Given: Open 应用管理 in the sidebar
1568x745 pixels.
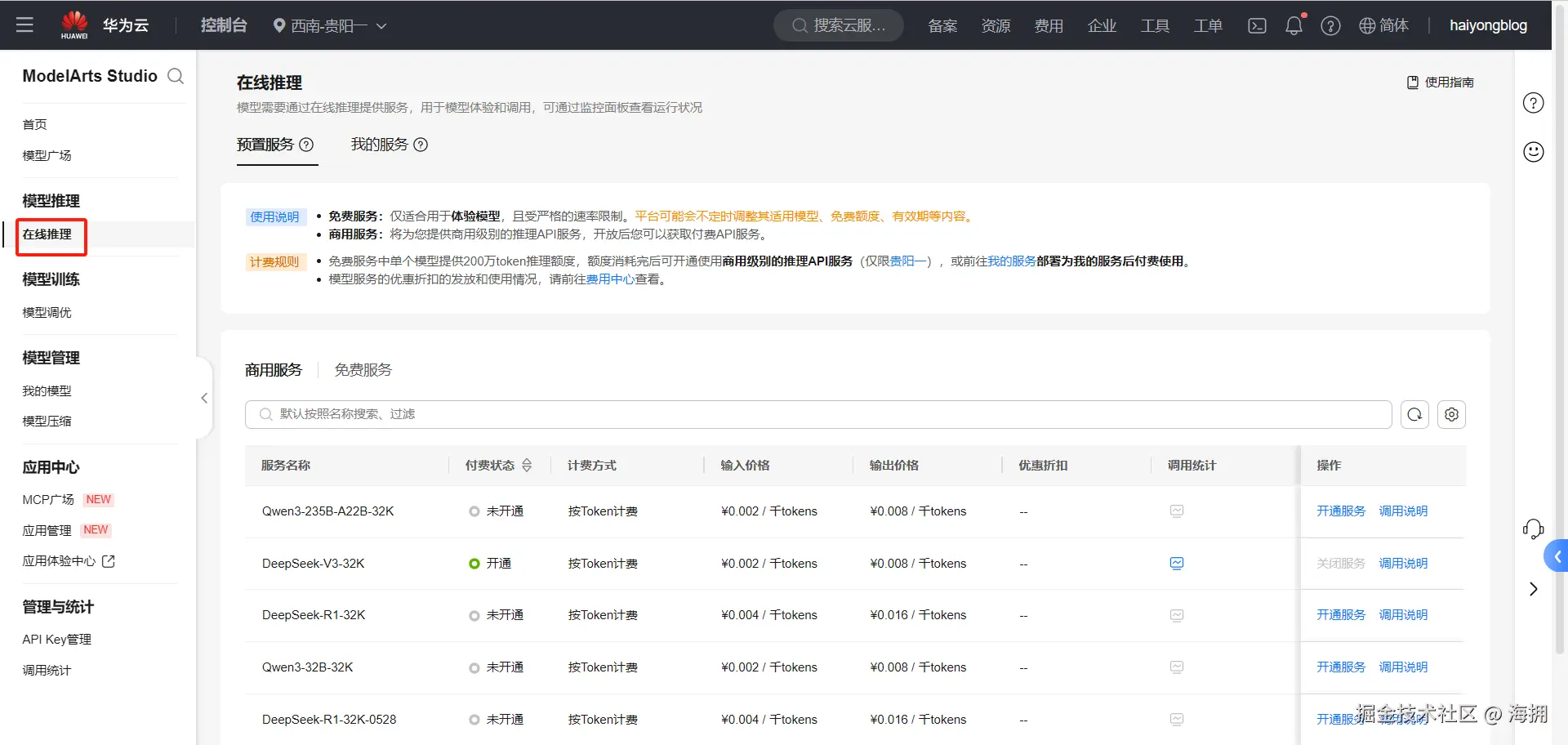Looking at the screenshot, I should [47, 530].
